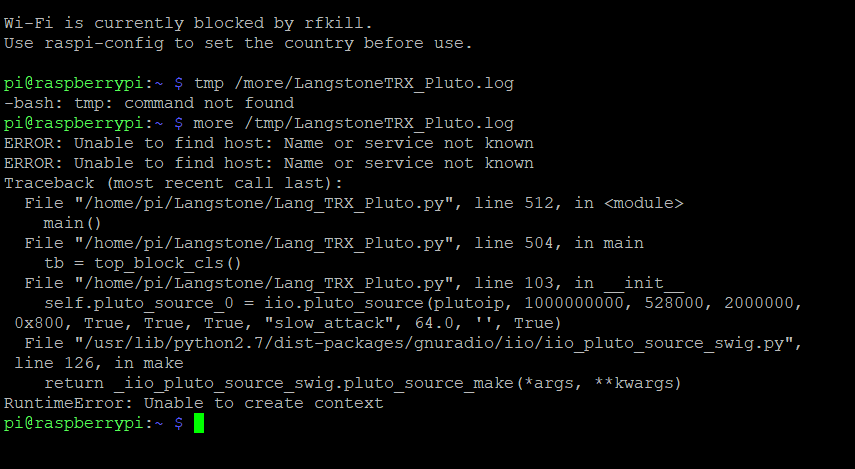Click the 'Use raspi-config to set the country' line
Screen dimensions: 855x469
pos(238,43)
